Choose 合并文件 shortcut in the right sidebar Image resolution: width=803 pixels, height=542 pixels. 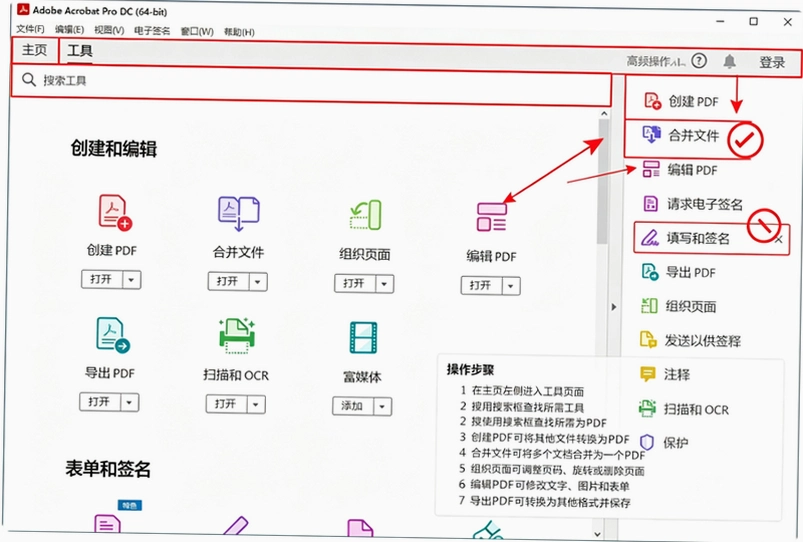(681, 135)
